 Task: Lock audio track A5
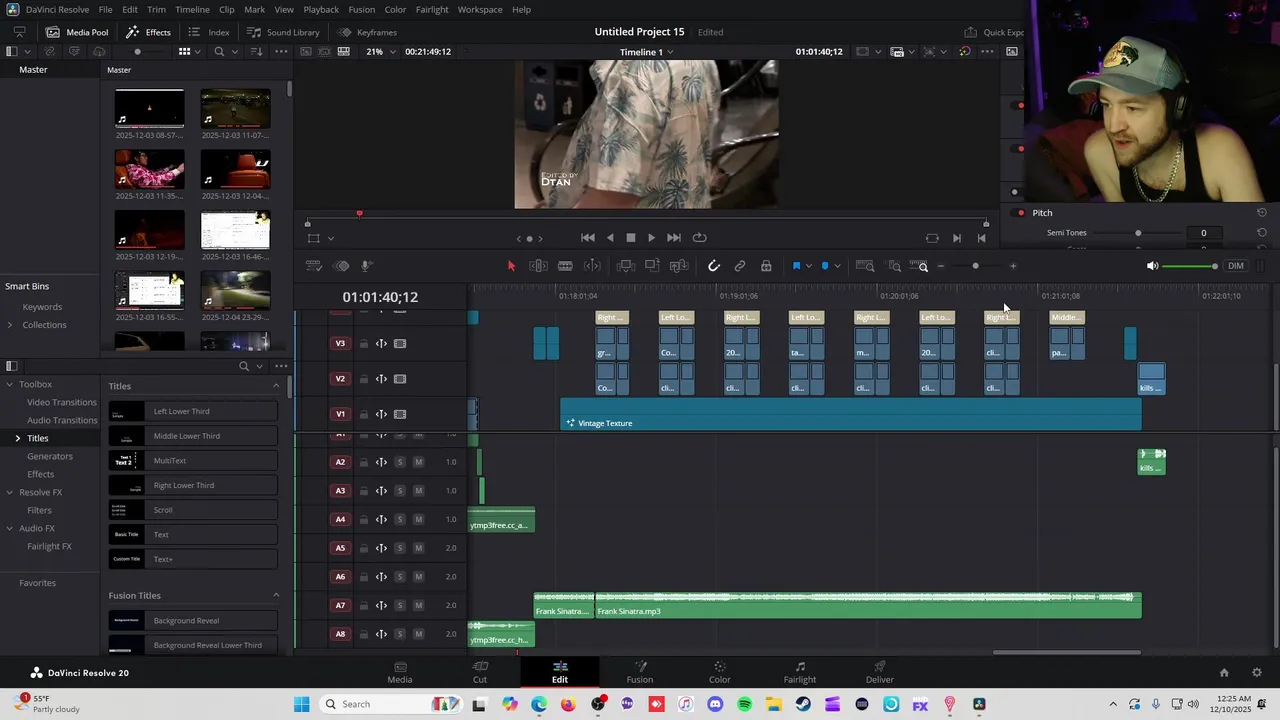click(363, 548)
